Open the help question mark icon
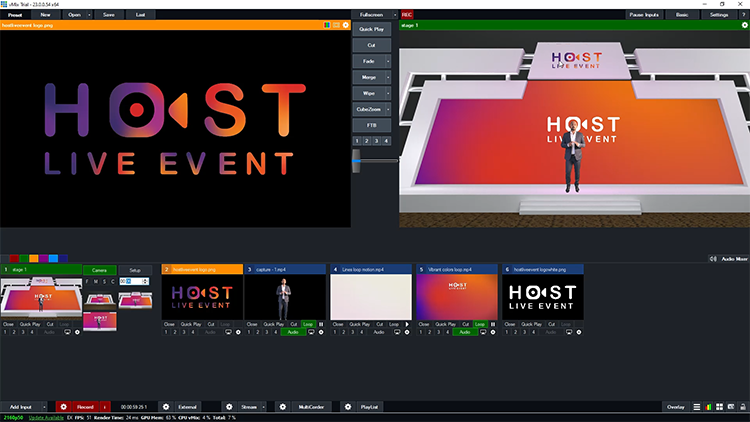 (x=743, y=15)
